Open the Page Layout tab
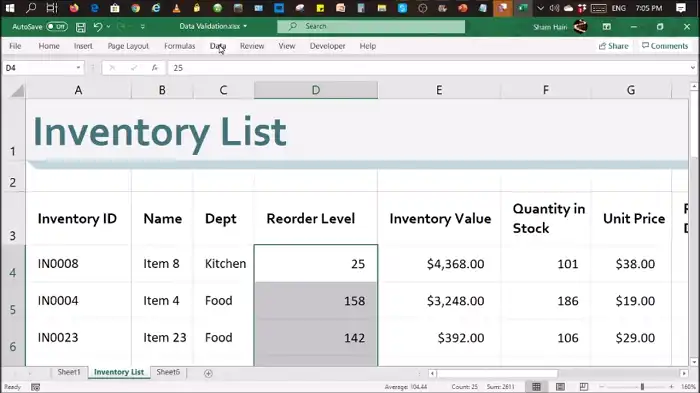The height and width of the screenshot is (393, 700). [x=128, y=46]
